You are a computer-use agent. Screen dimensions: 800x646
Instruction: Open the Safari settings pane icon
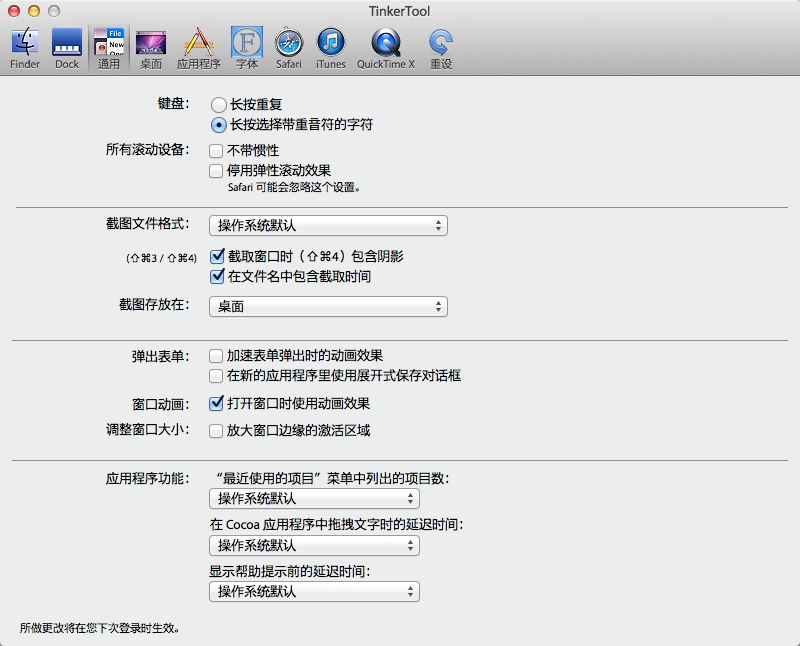pos(289,48)
